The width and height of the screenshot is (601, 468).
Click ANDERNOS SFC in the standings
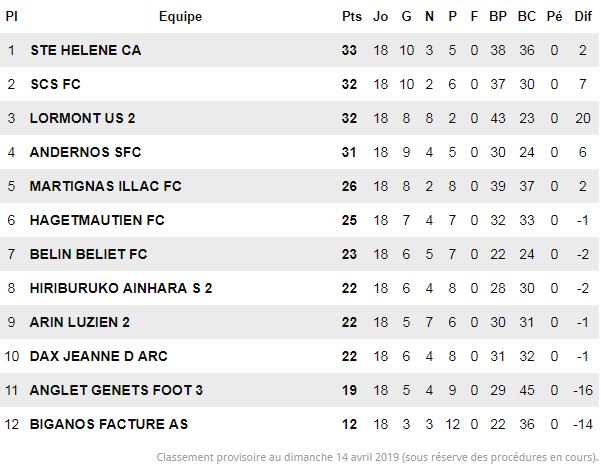pos(85,152)
